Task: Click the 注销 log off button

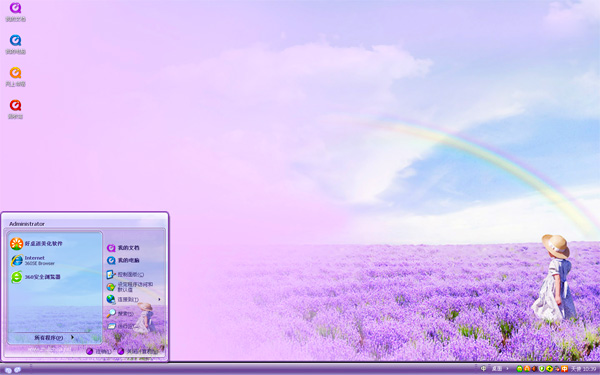Action: tap(99, 351)
